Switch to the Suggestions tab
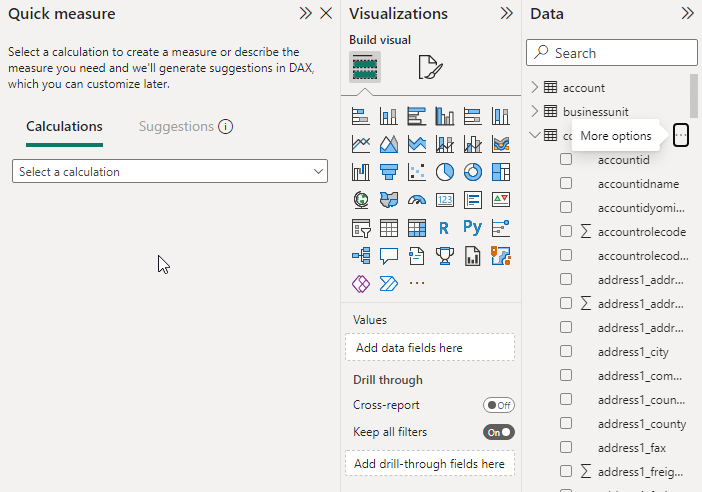Image resolution: width=702 pixels, height=492 pixels. click(176, 127)
